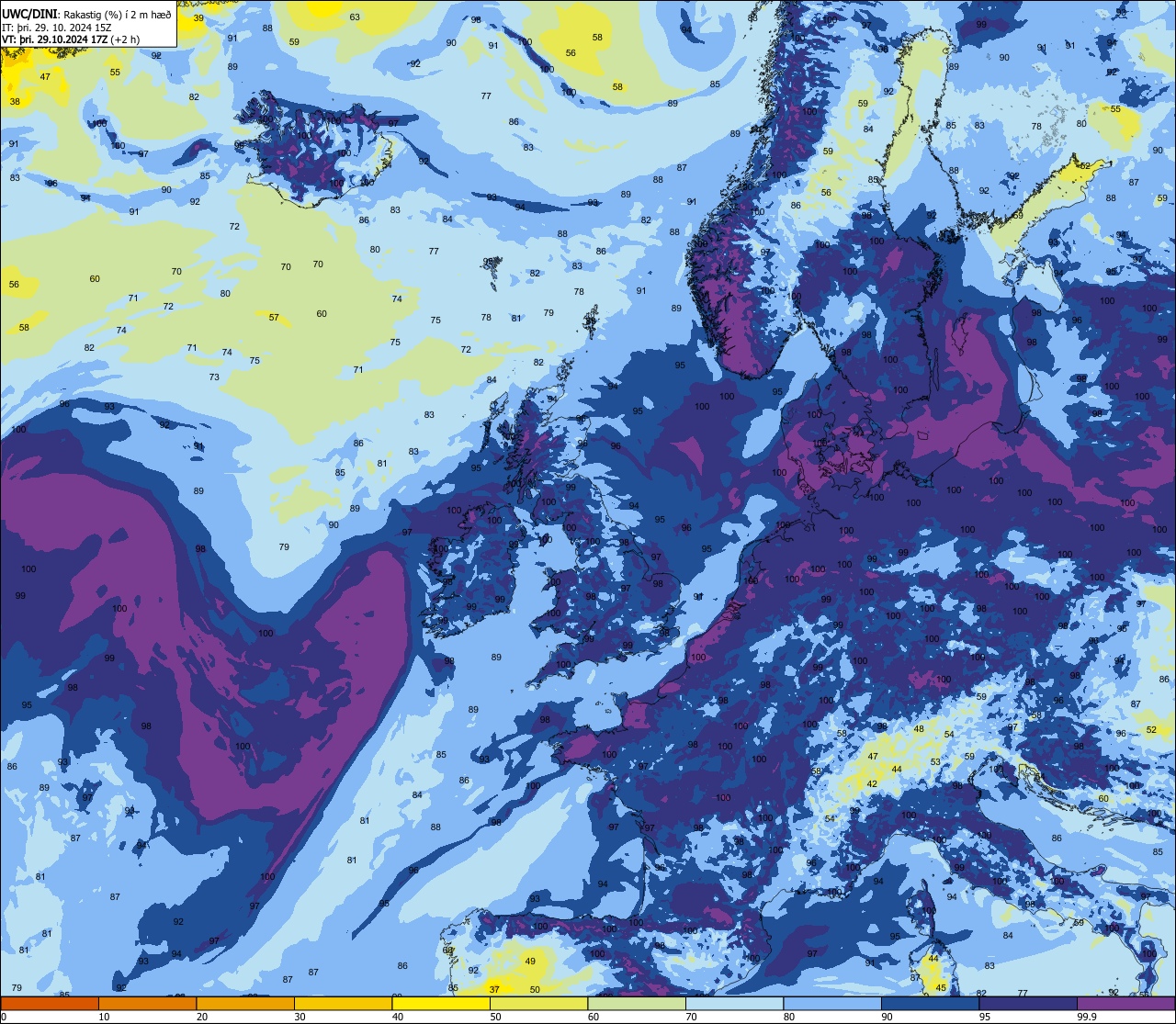1176x1024 pixels.
Task: Click the humidity value 37 over Spain
Action: tap(494, 989)
